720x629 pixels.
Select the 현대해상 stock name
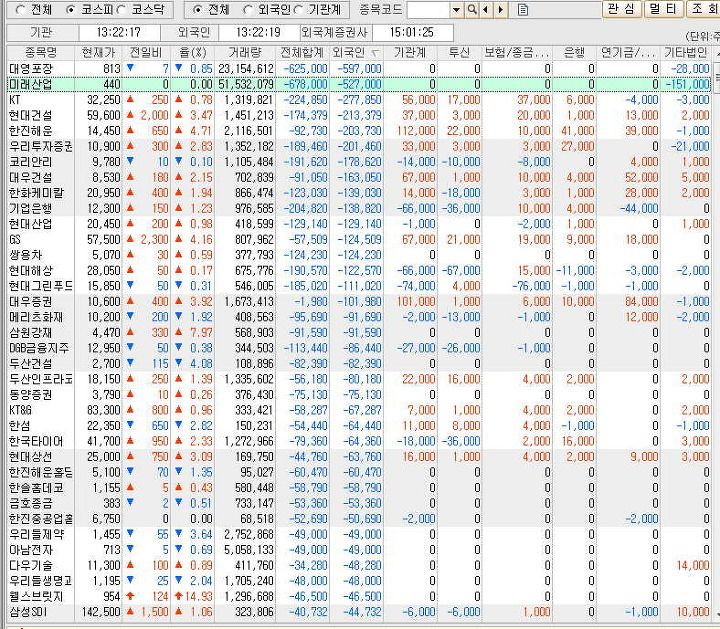click(x=30, y=271)
